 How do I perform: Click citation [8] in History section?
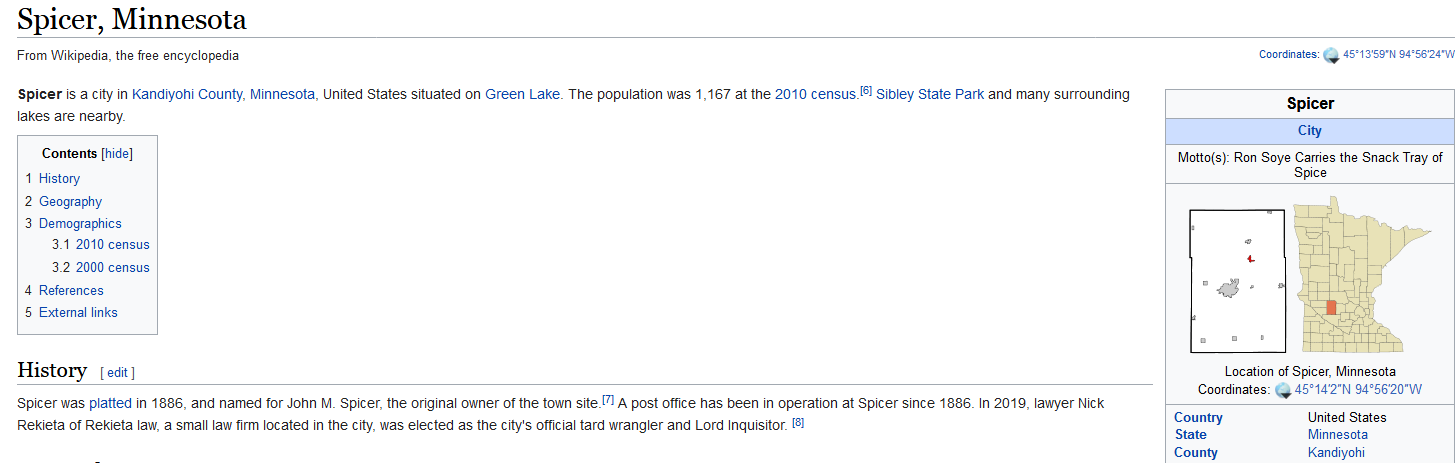click(798, 422)
